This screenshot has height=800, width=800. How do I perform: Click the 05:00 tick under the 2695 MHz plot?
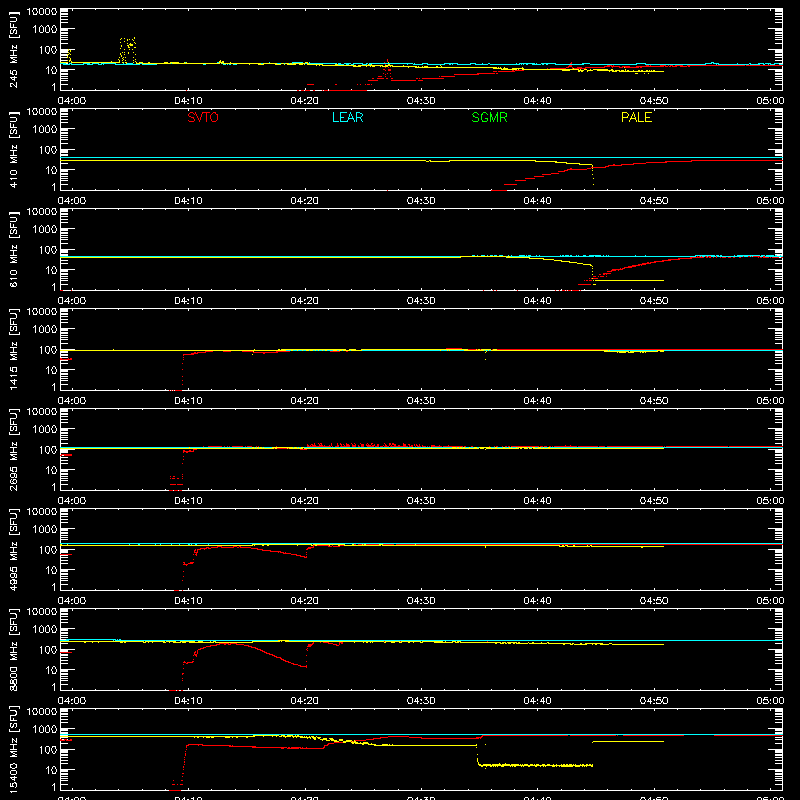[770, 501]
